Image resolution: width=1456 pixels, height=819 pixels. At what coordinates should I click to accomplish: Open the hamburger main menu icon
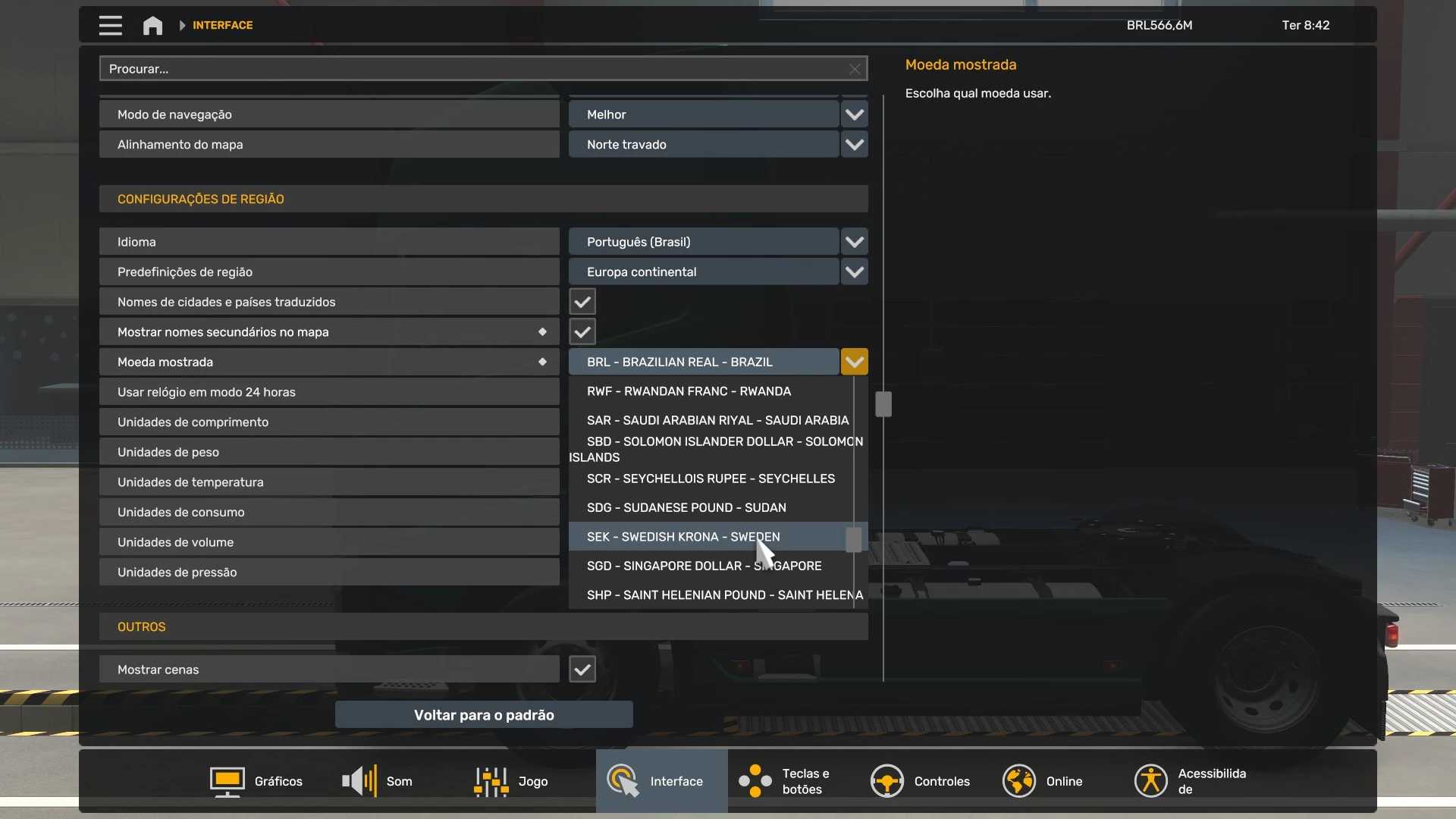[x=110, y=25]
